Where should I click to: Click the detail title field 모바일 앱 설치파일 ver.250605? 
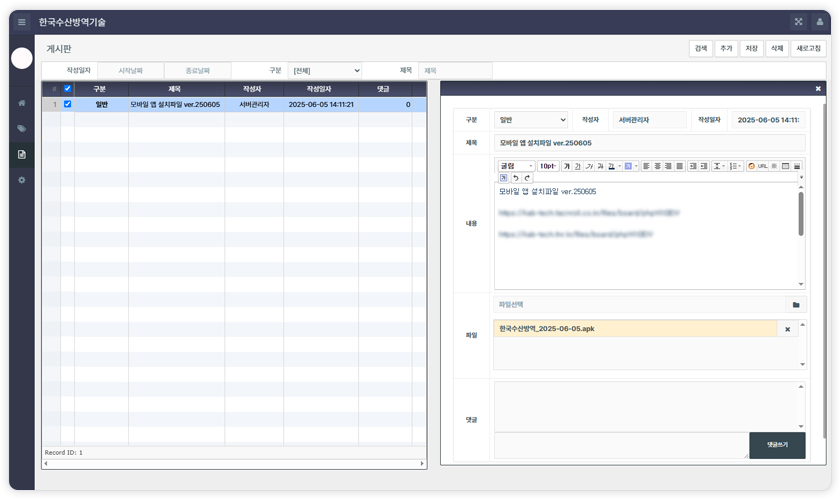coord(649,143)
